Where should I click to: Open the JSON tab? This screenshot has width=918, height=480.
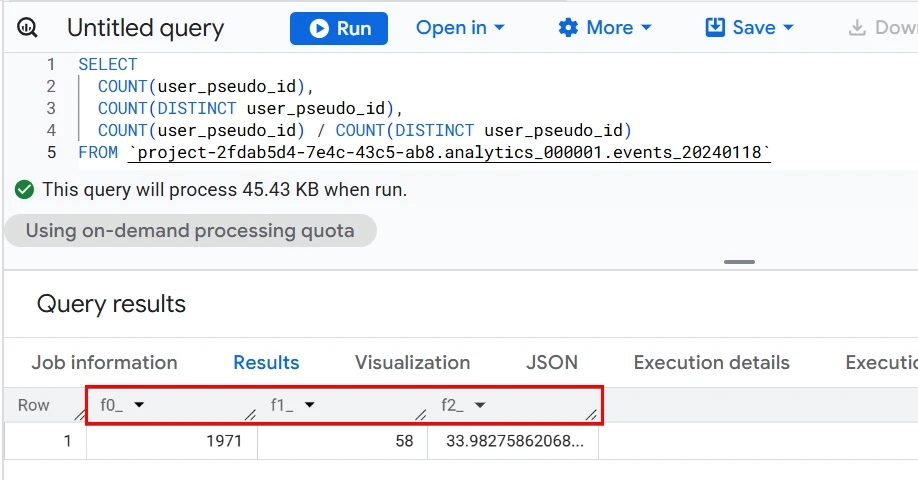(x=552, y=362)
